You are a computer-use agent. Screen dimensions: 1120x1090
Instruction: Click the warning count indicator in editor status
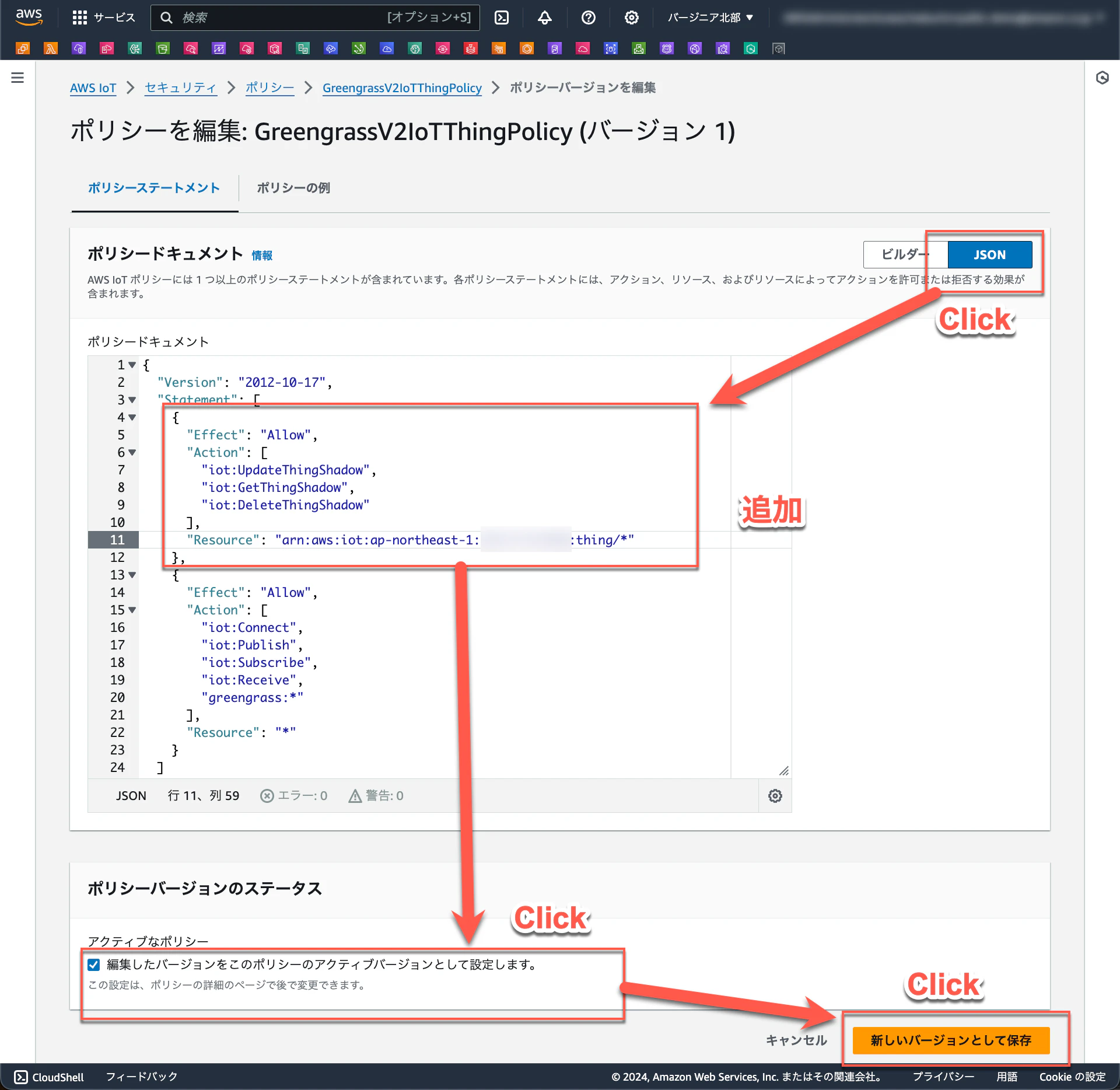376,796
